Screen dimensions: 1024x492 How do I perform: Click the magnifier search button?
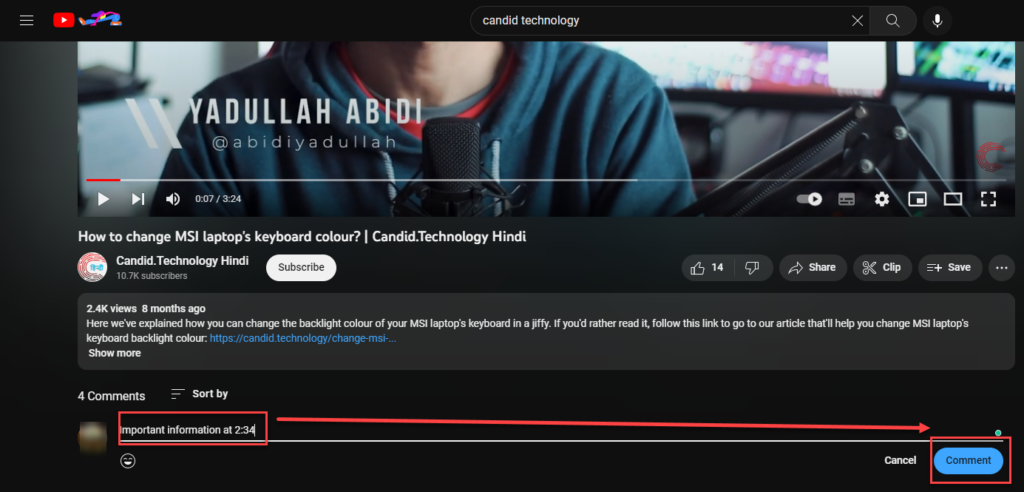click(893, 21)
